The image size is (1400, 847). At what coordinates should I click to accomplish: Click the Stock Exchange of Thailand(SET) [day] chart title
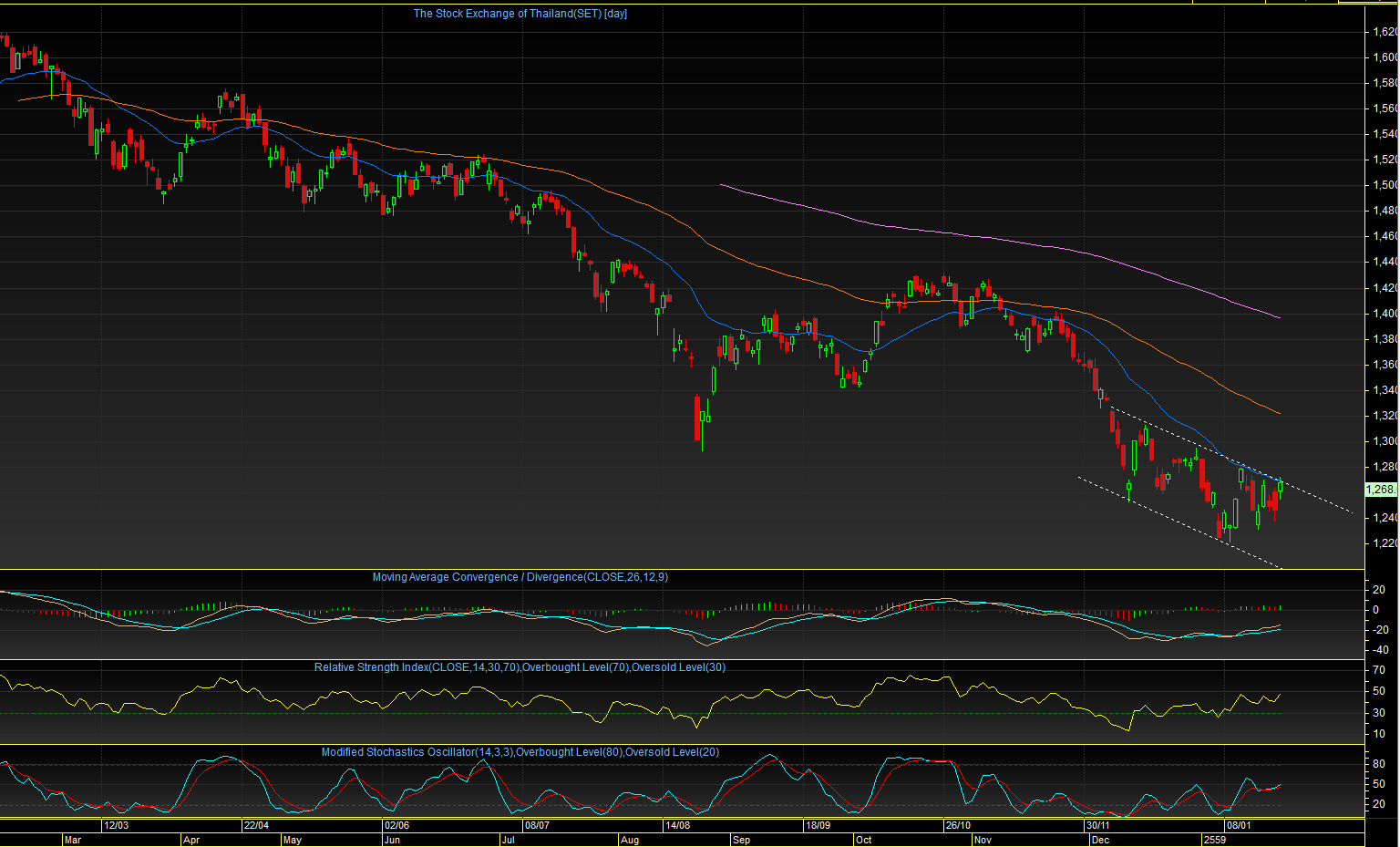click(520, 14)
